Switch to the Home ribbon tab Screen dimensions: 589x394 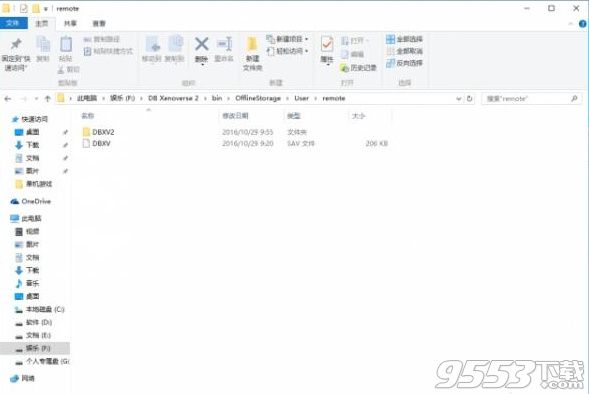point(42,24)
